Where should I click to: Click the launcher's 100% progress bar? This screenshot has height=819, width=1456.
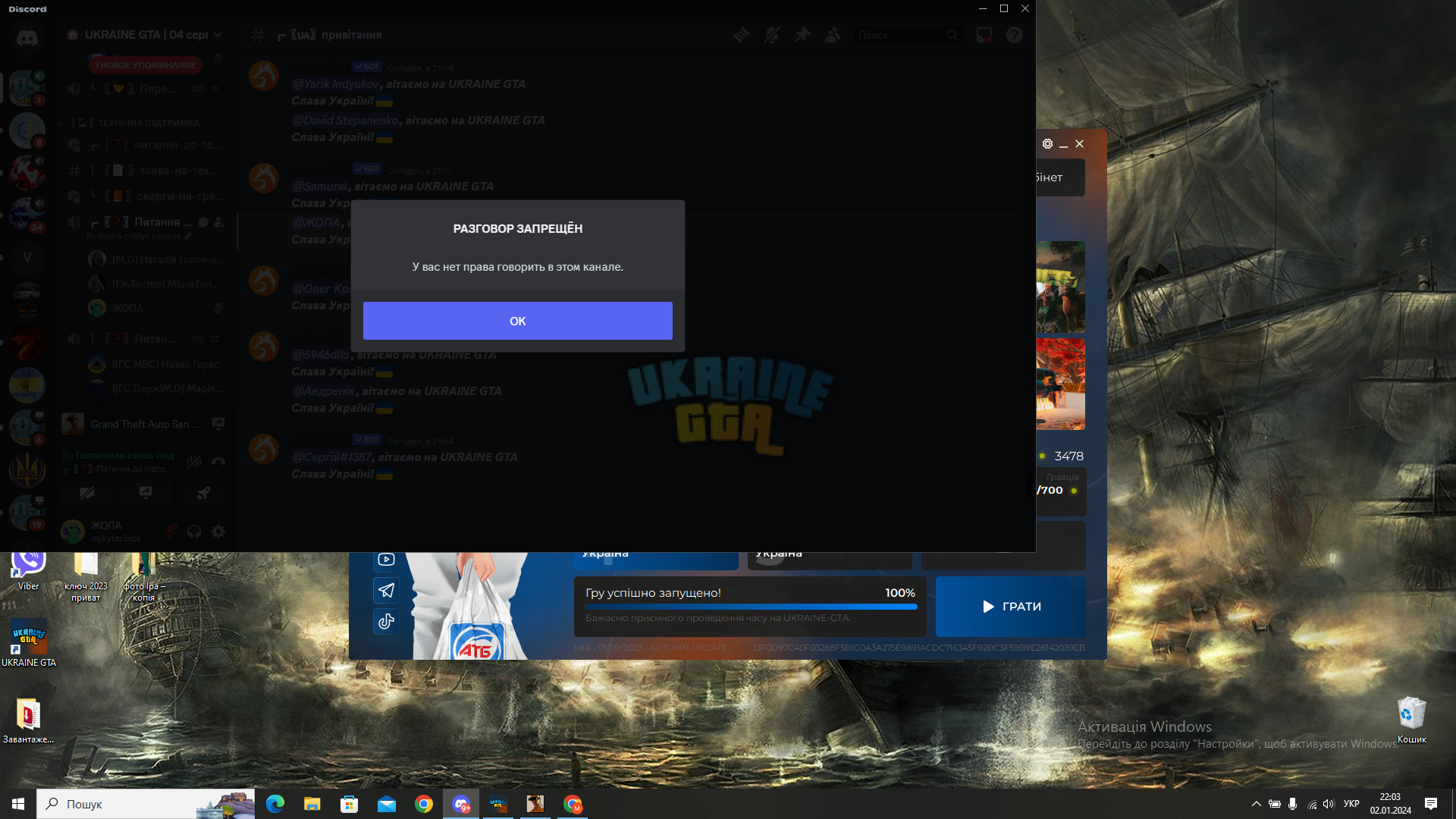751,607
